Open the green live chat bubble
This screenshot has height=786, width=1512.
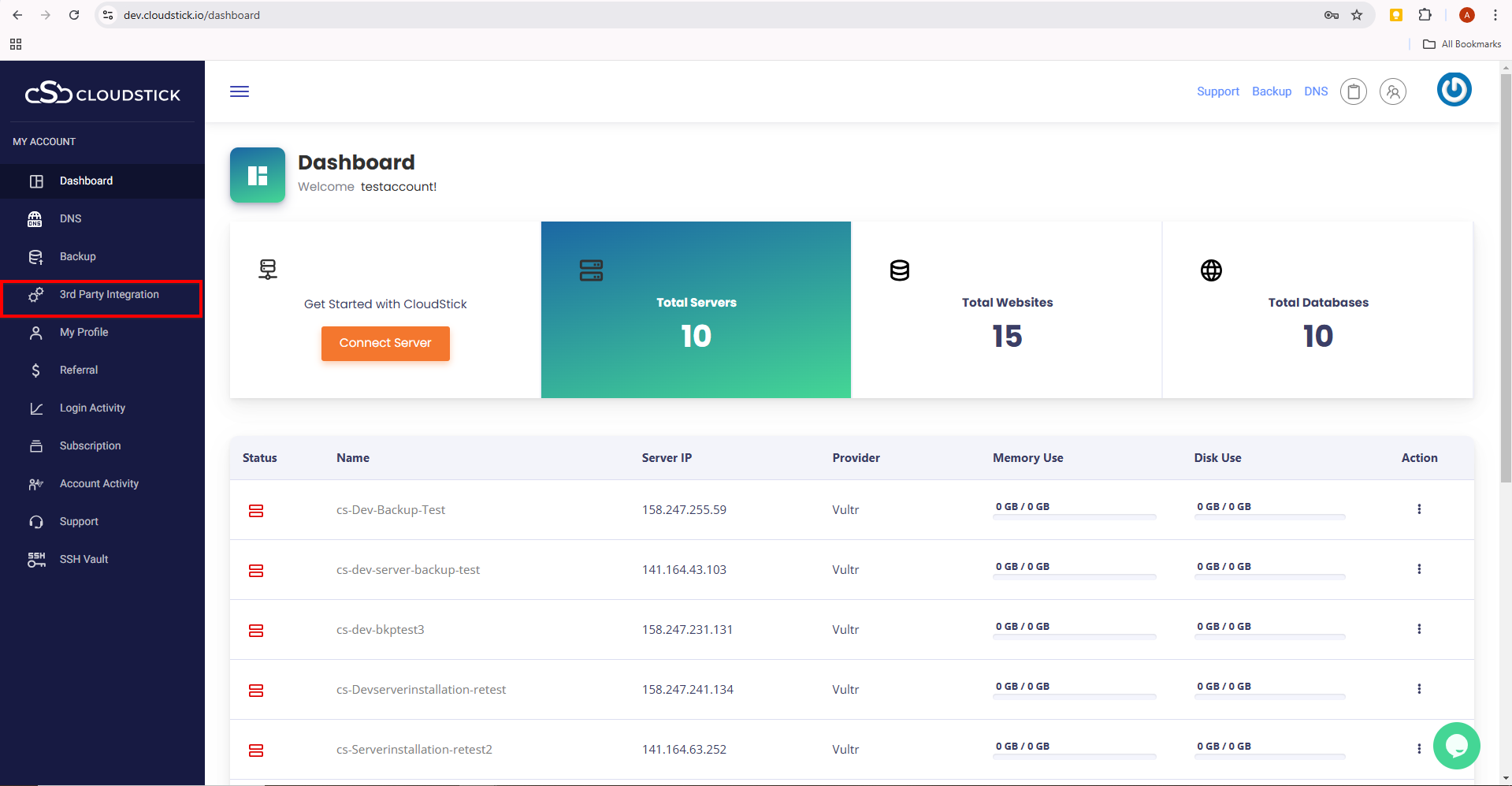(x=1456, y=745)
